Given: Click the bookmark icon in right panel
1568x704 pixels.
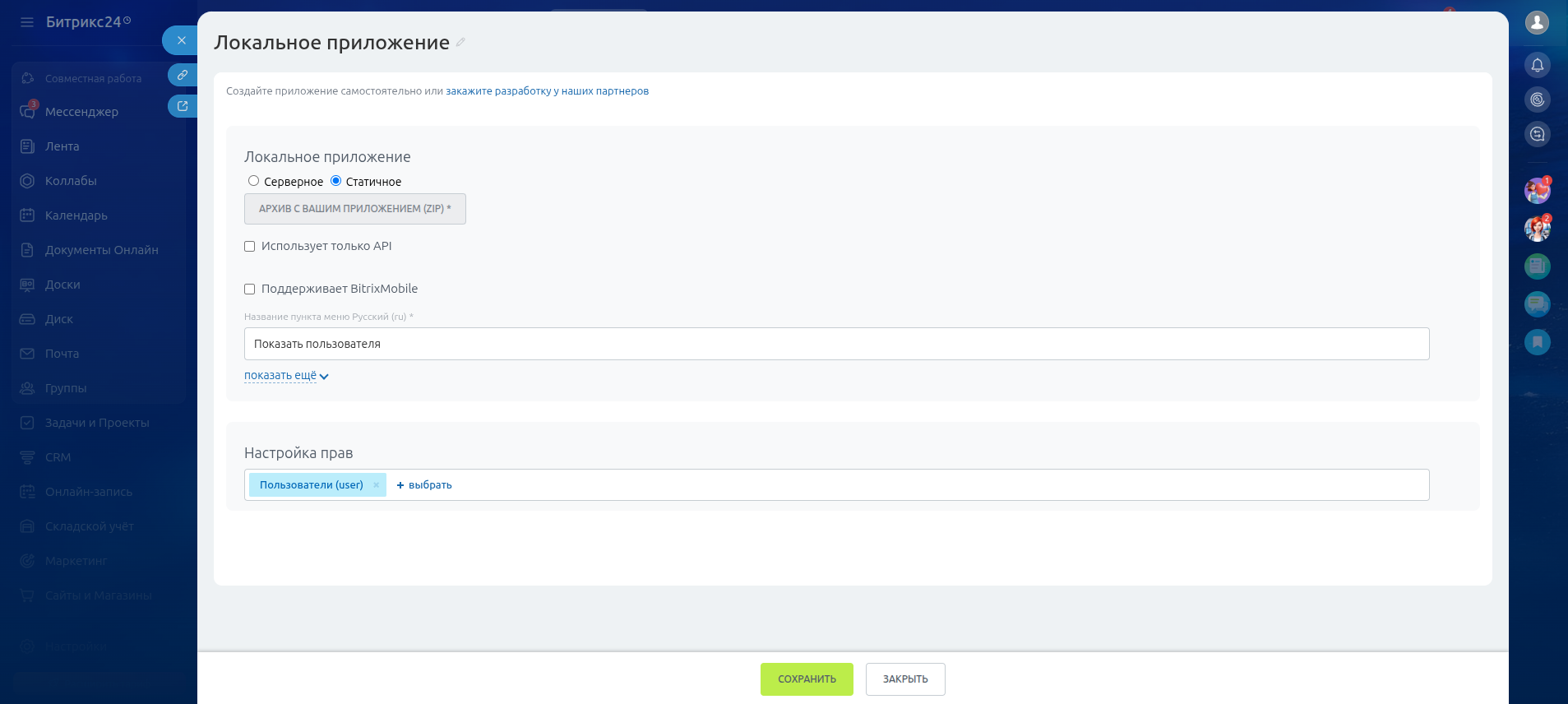Looking at the screenshot, I should [1537, 342].
